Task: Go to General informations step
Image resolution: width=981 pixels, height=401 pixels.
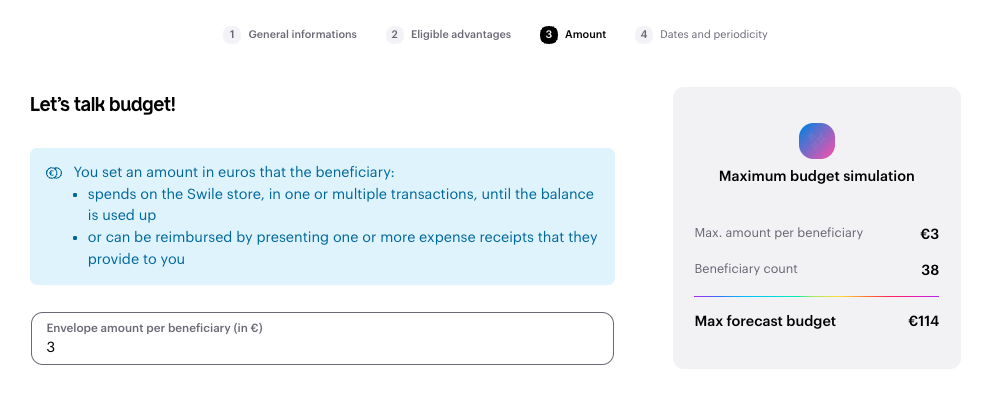Action: [x=302, y=35]
